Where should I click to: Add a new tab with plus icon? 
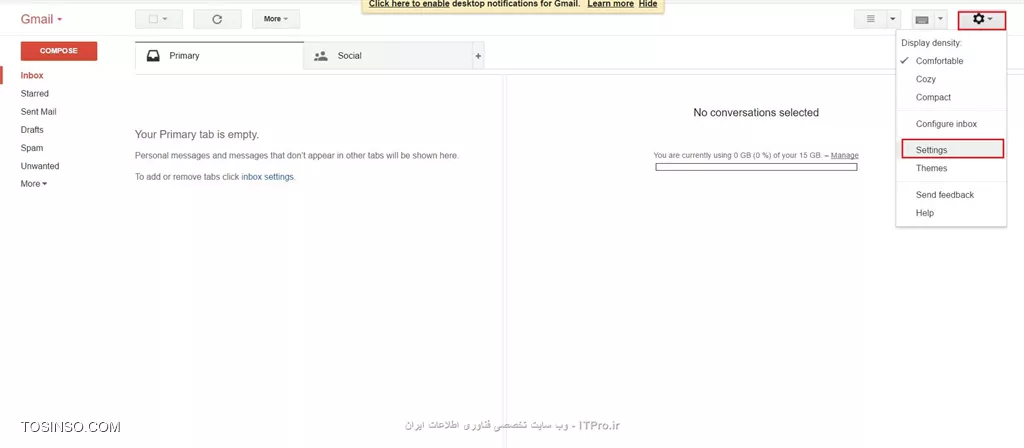(478, 56)
